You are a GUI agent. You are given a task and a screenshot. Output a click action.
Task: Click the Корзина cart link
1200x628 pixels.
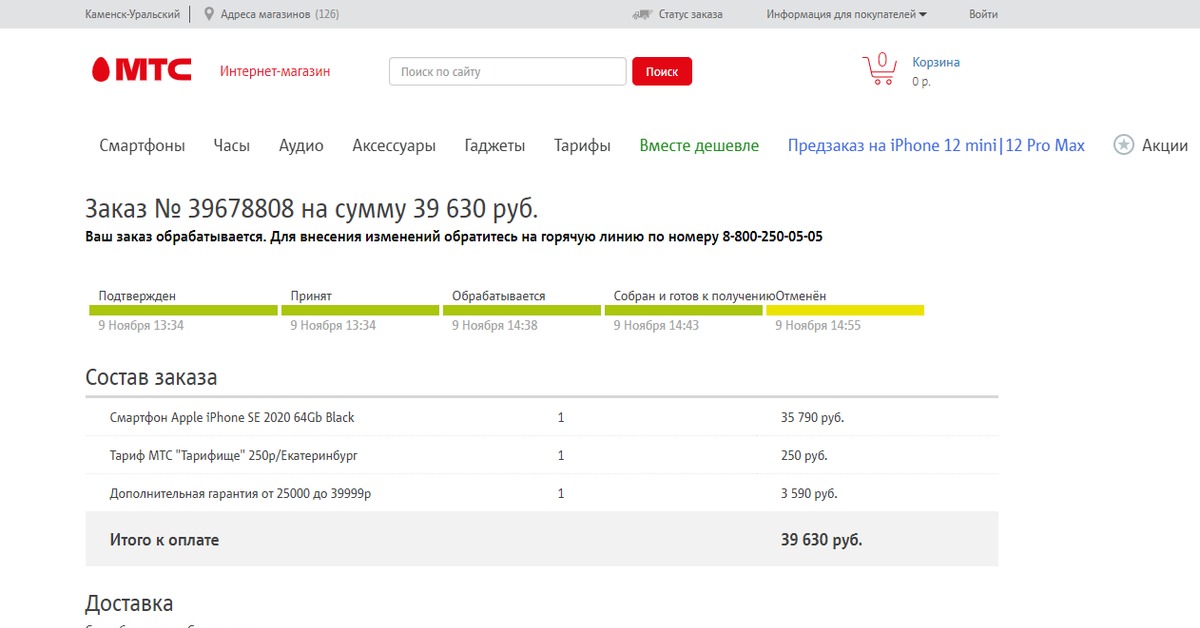tap(935, 62)
